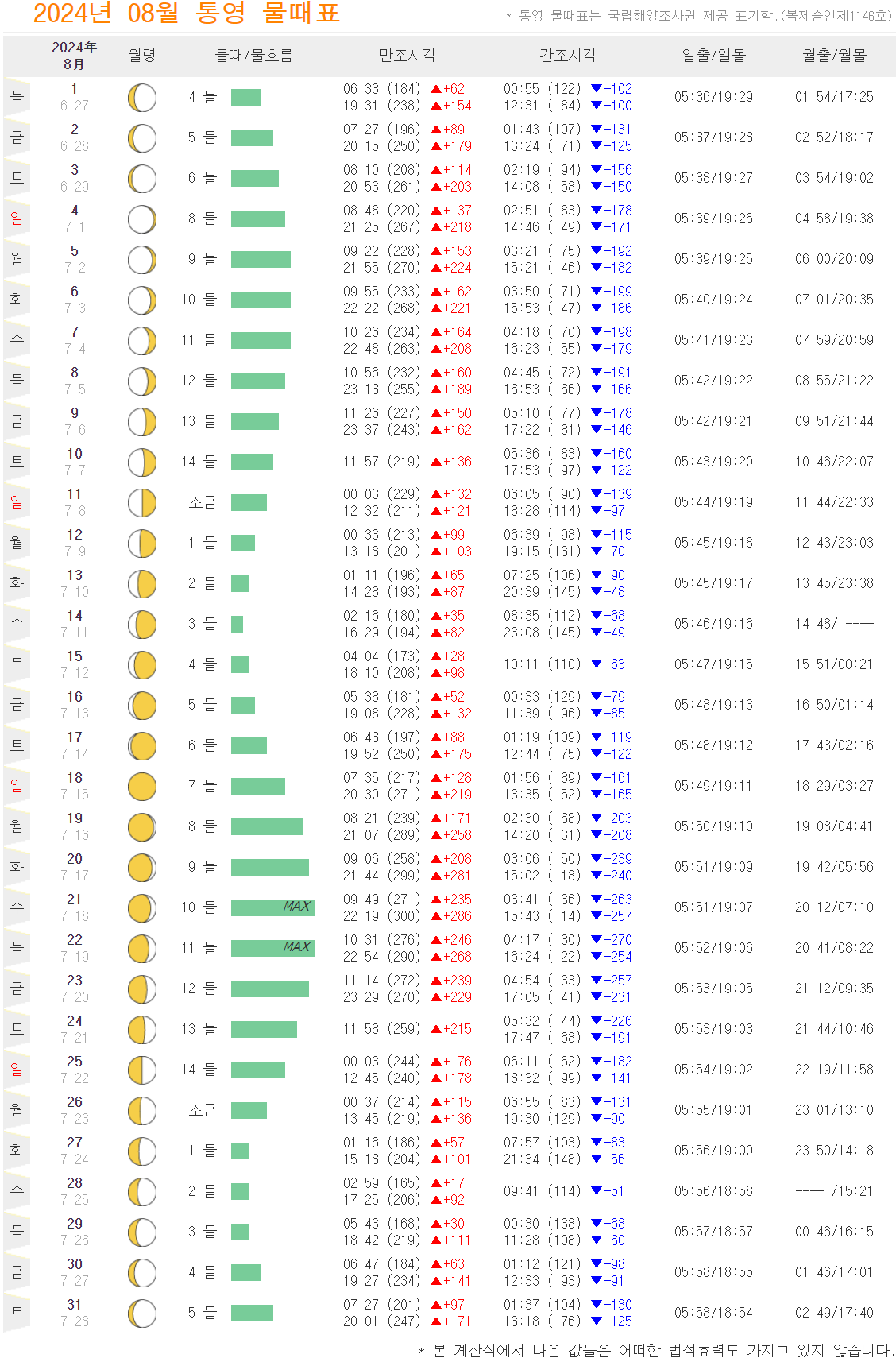Click the 일출/일몰 column header
Viewport: 896px width, 1362px height.
(x=714, y=56)
